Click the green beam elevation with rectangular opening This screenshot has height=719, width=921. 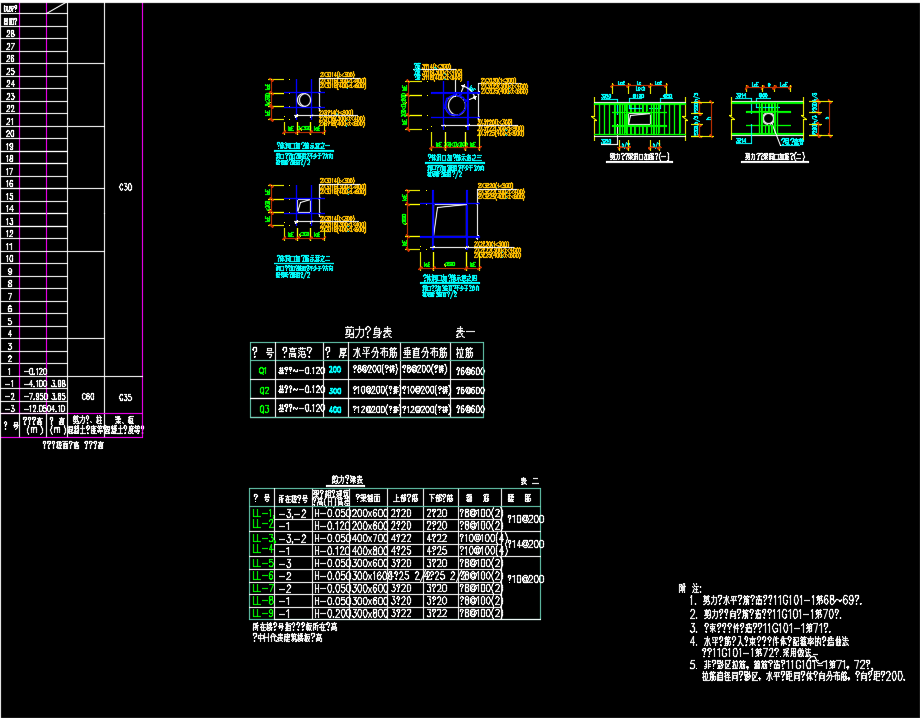pyautogui.click(x=639, y=119)
